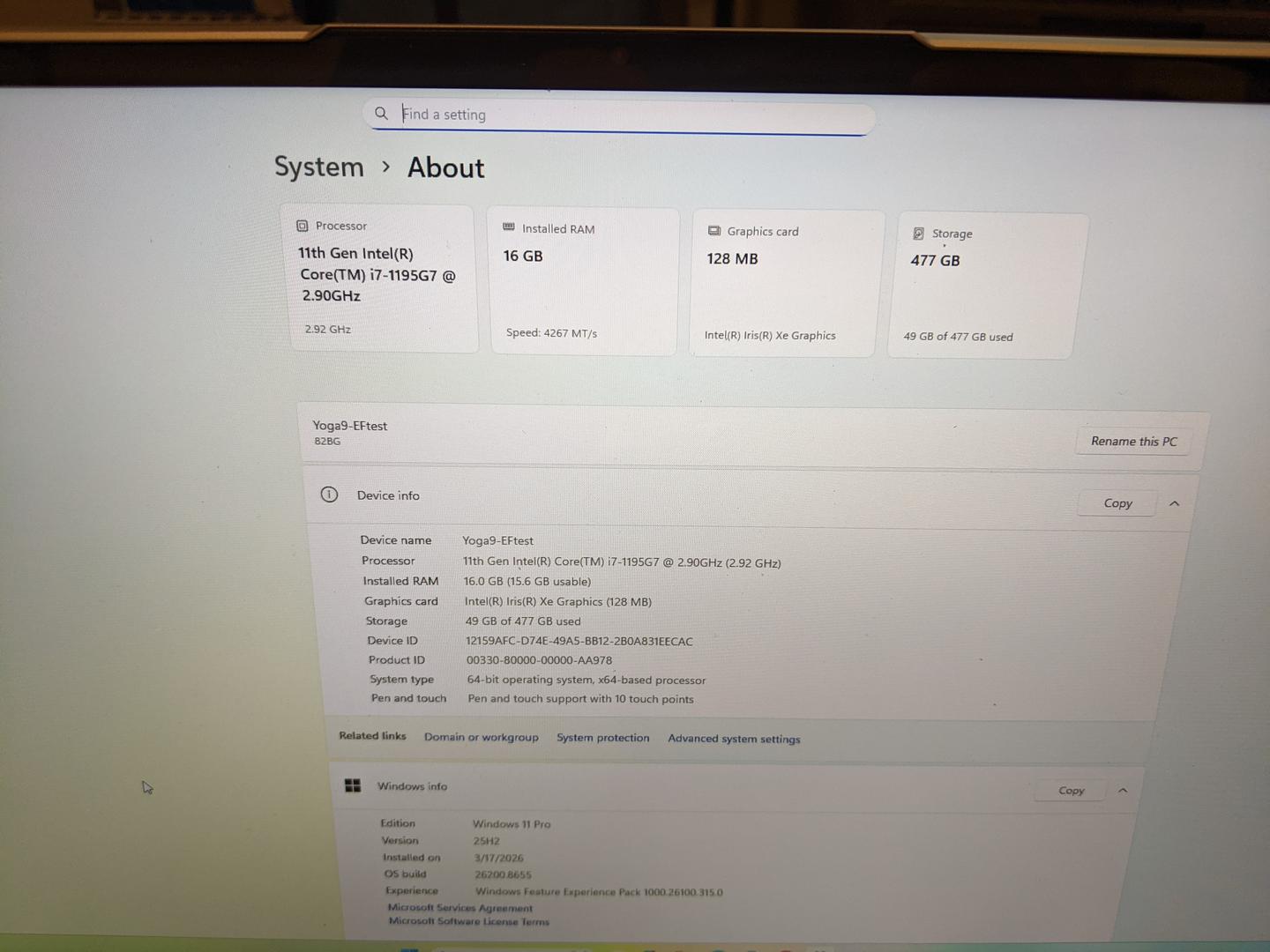Copy the Device info details
1270x952 pixels.
1117,503
